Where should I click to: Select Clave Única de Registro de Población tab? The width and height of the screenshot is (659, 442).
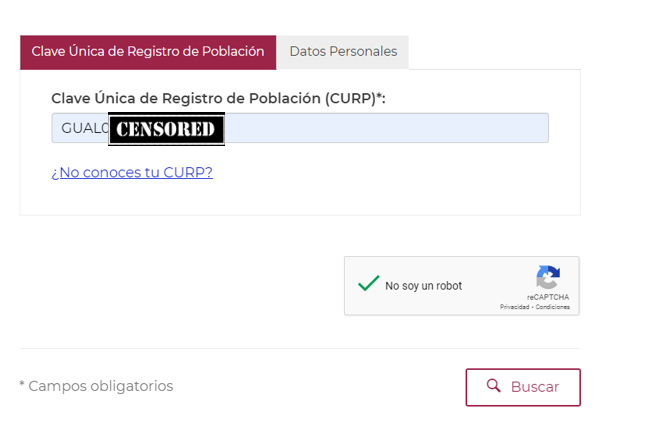click(148, 52)
